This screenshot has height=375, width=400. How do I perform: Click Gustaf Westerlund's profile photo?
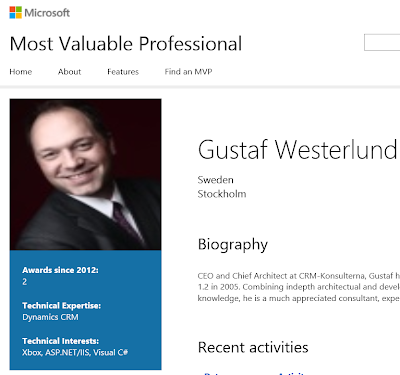[x=85, y=174]
